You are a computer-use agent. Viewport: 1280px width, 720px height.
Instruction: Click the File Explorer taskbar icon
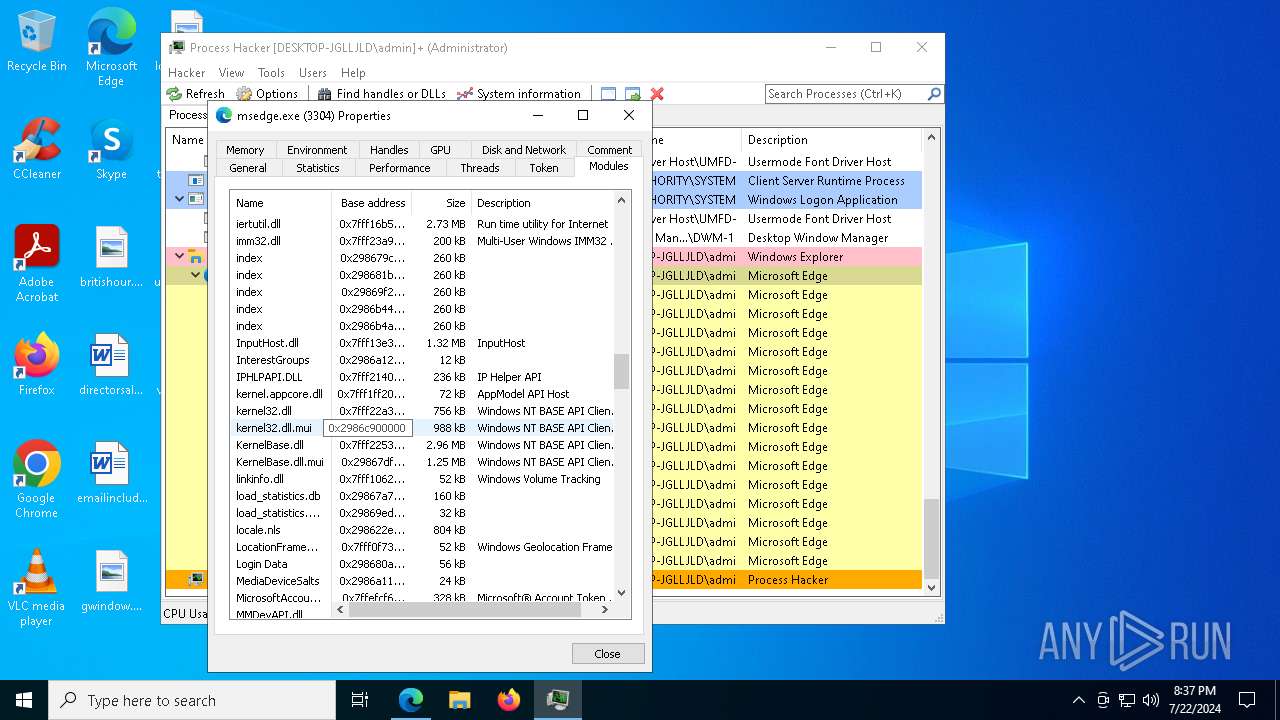460,700
